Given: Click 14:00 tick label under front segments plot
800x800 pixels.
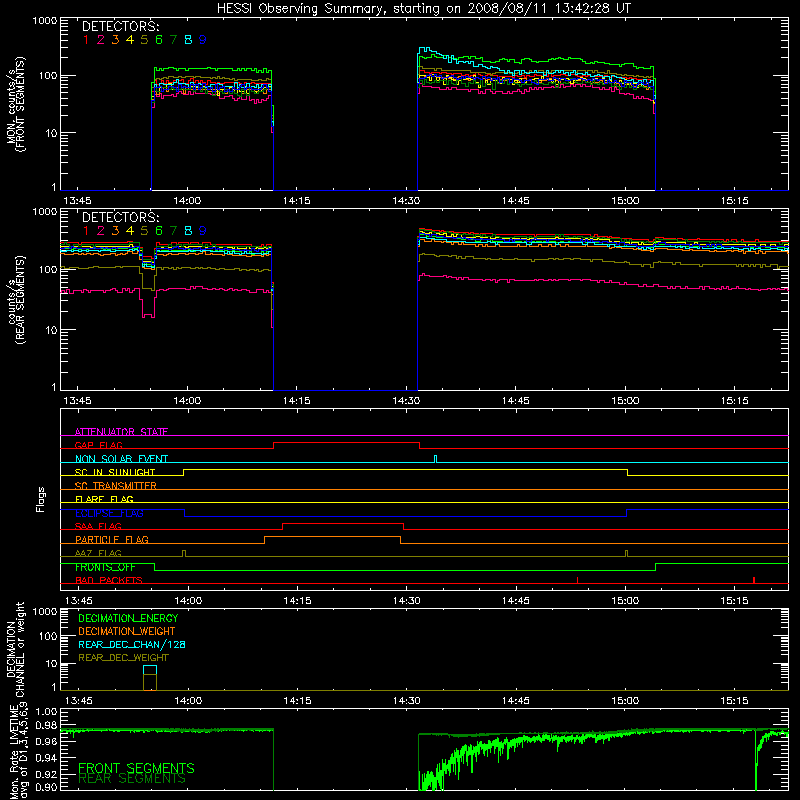Looking at the screenshot, I should (x=187, y=201).
